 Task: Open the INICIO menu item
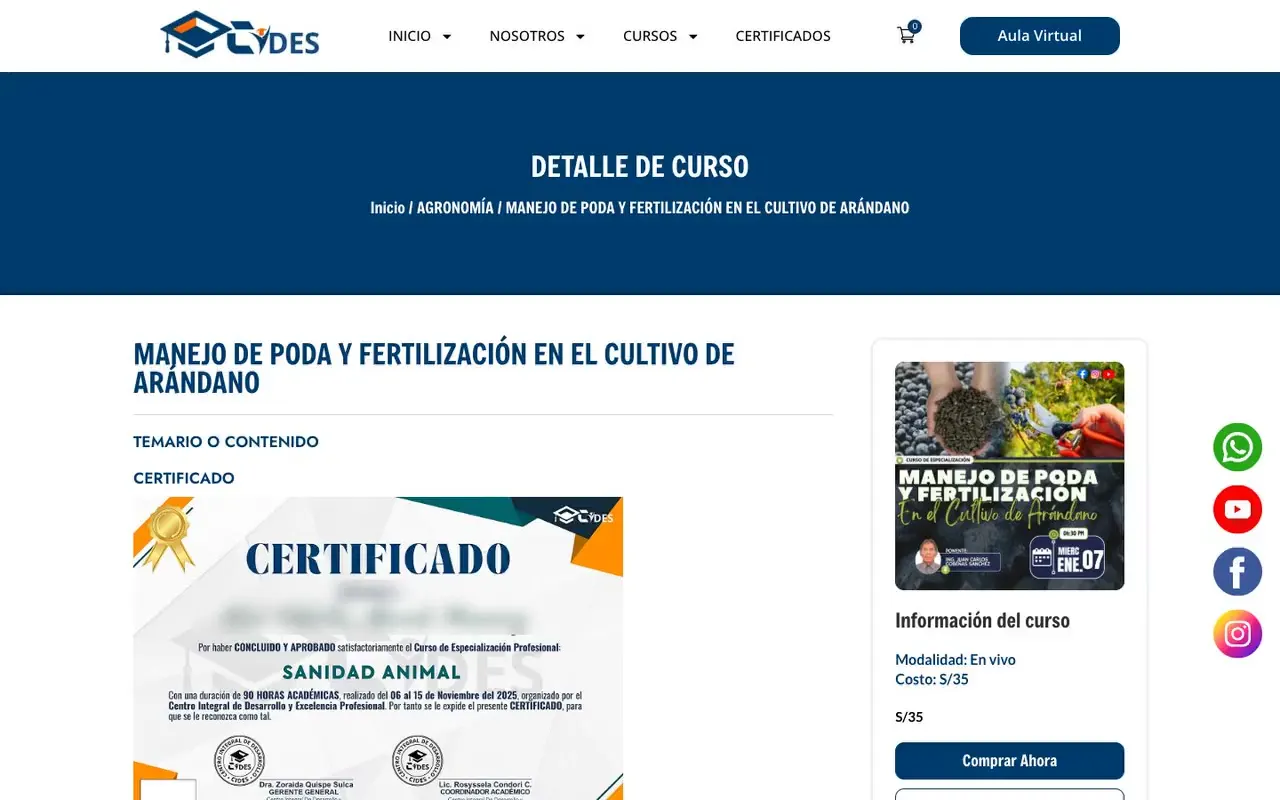pos(409,36)
